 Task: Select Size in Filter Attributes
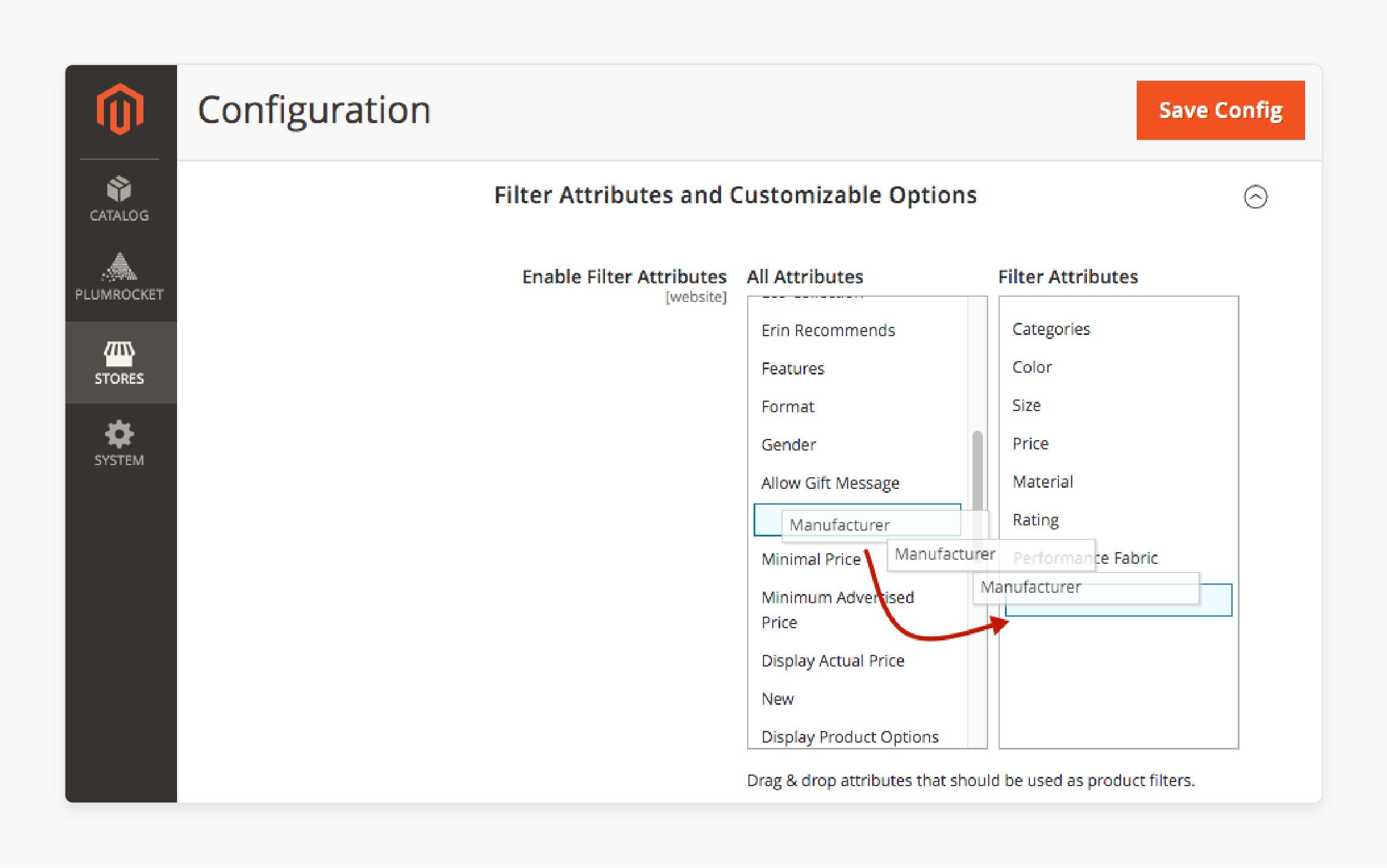click(x=1026, y=405)
